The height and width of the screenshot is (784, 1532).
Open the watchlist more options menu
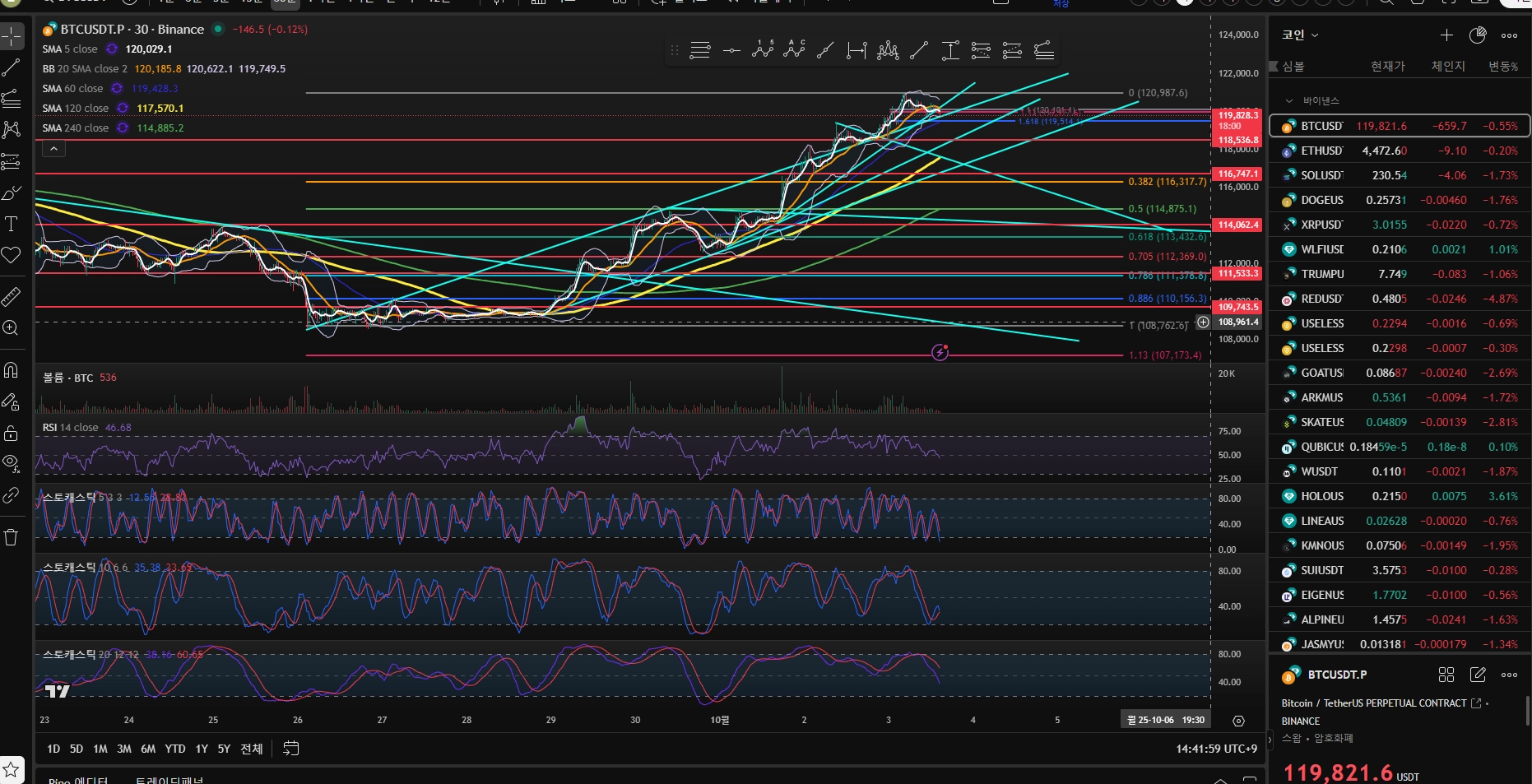(1509, 35)
